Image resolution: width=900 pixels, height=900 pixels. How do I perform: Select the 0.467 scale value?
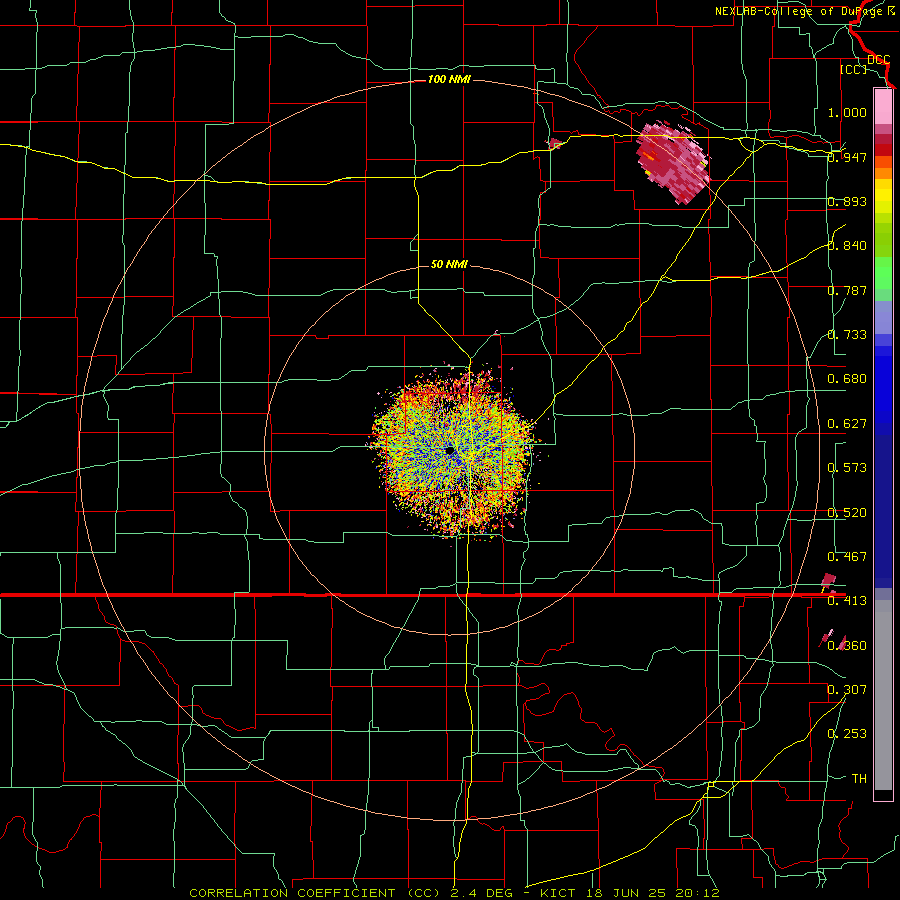[847, 557]
